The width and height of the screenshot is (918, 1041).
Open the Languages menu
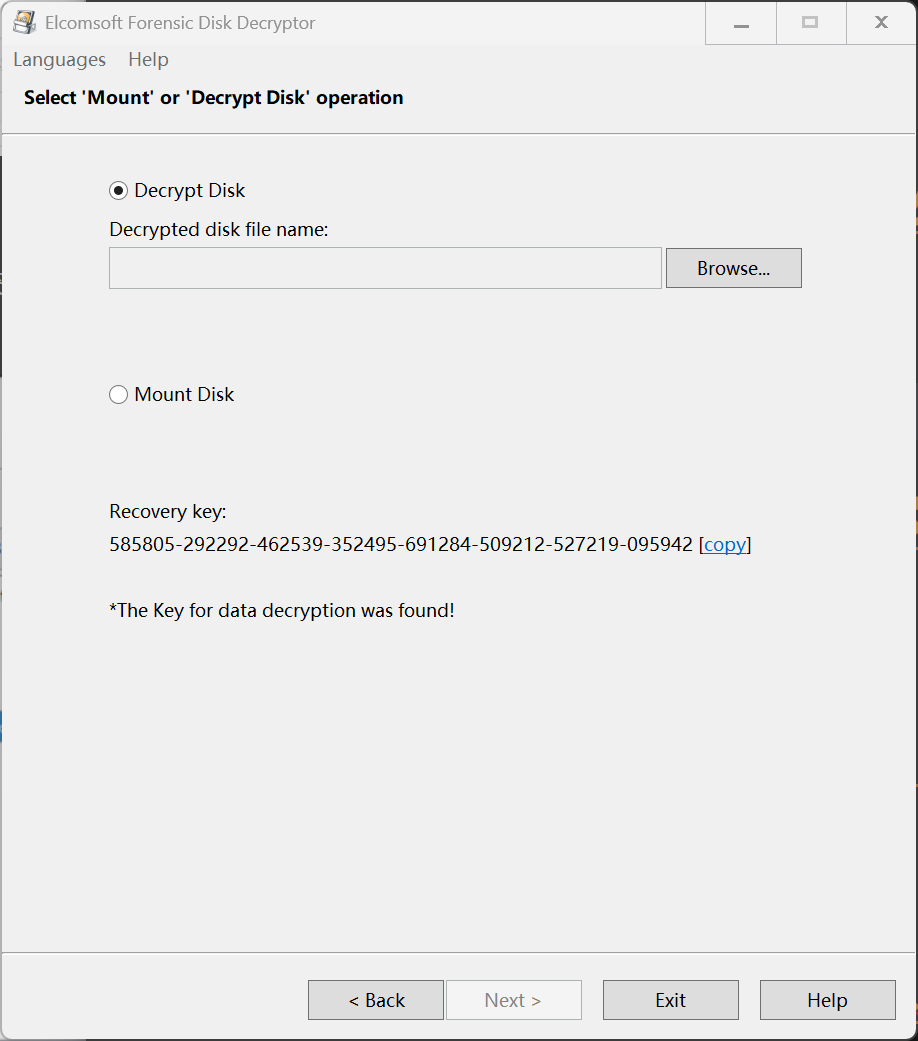pyautogui.click(x=59, y=60)
